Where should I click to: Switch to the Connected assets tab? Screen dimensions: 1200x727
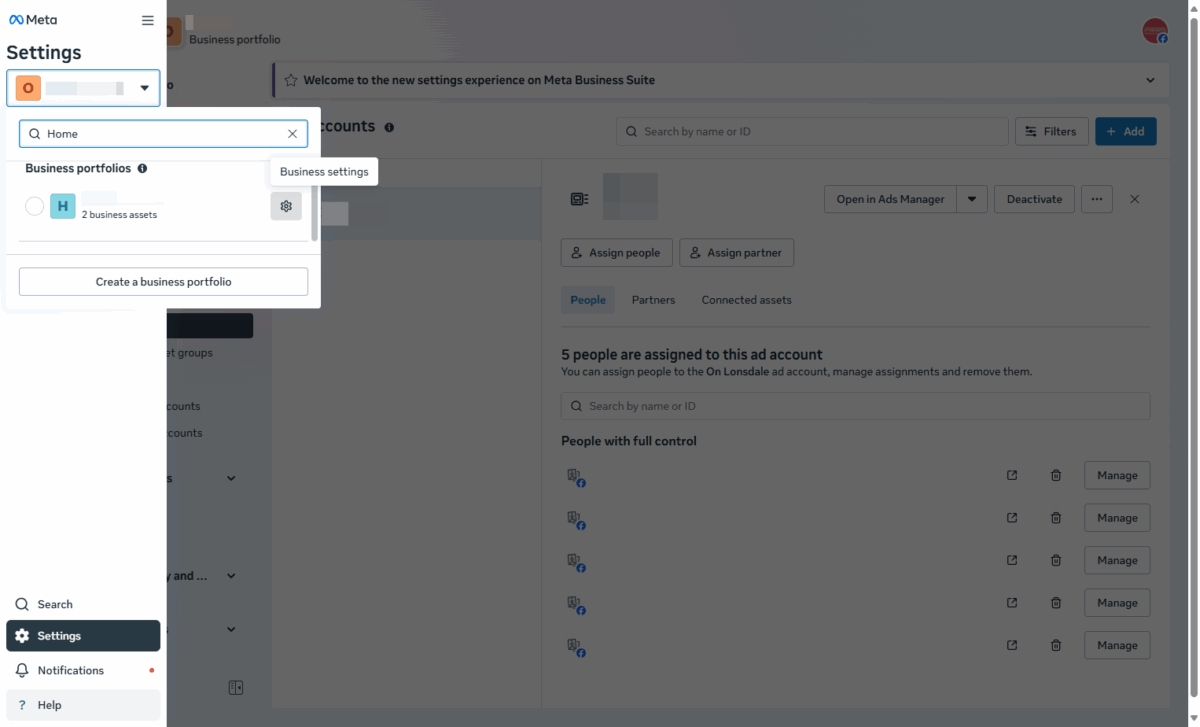coord(746,300)
